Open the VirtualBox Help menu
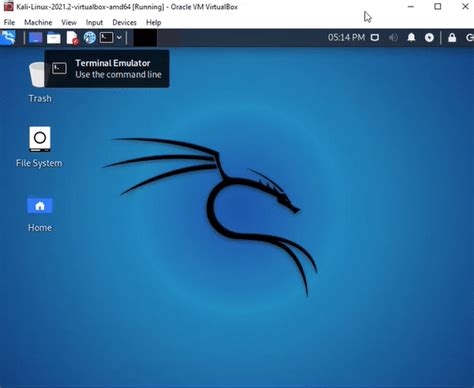This screenshot has width=474, height=388. 153,22
